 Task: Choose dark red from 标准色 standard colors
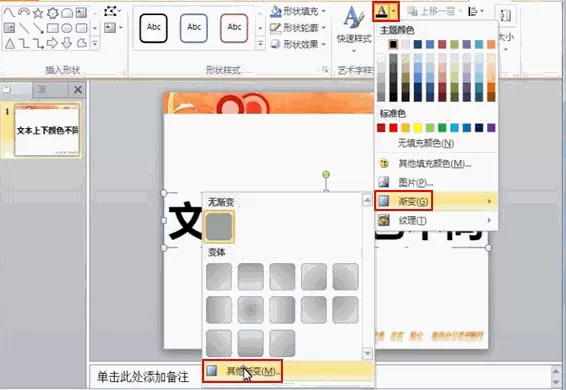[381, 128]
